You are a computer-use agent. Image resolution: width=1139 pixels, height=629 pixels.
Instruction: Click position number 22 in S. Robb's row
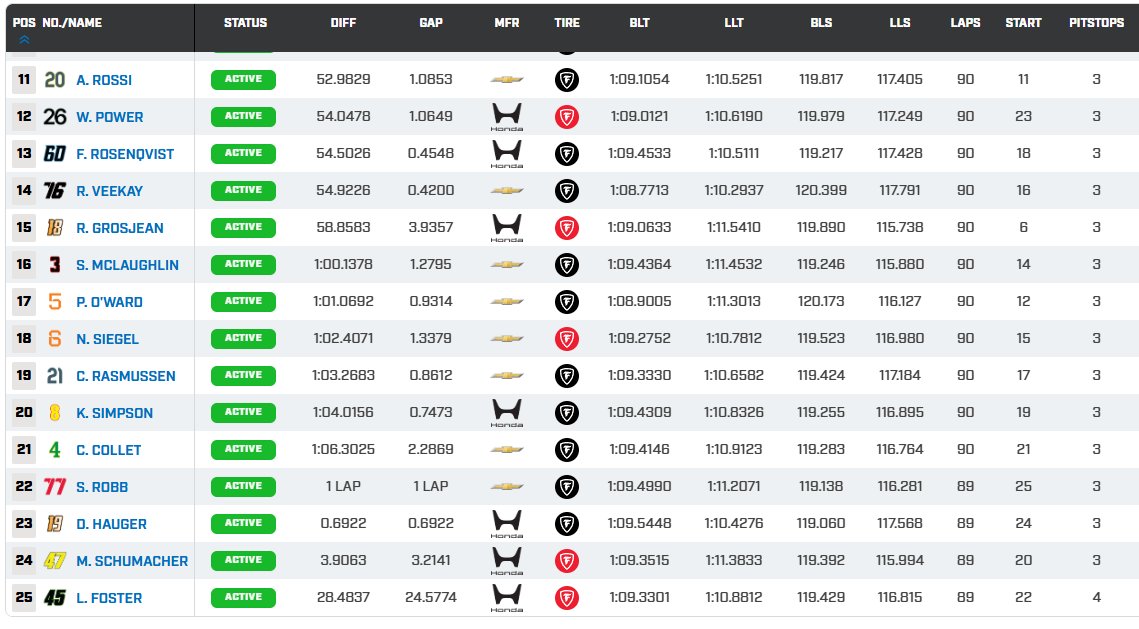24,487
